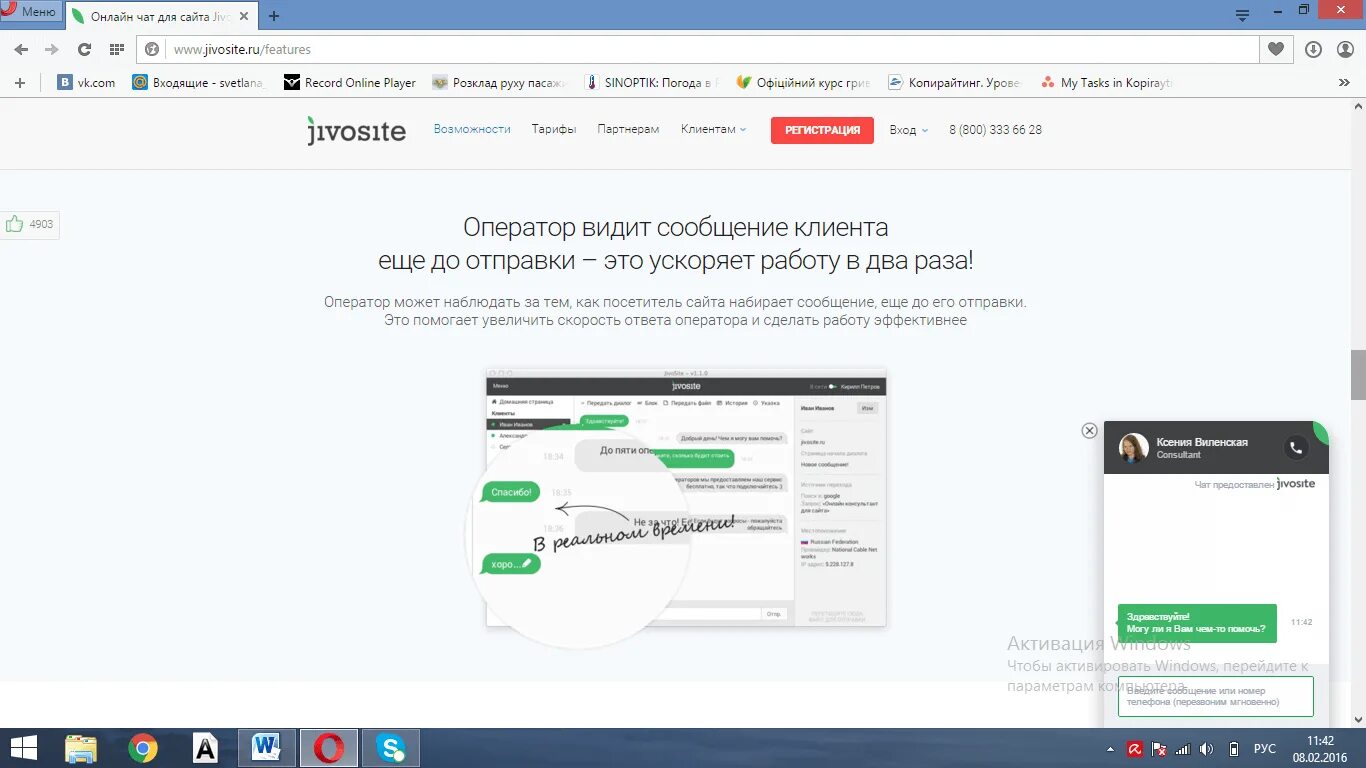Click the thumbs-up like counter 4903
Screen dimensions: 1366x768
tap(29, 224)
